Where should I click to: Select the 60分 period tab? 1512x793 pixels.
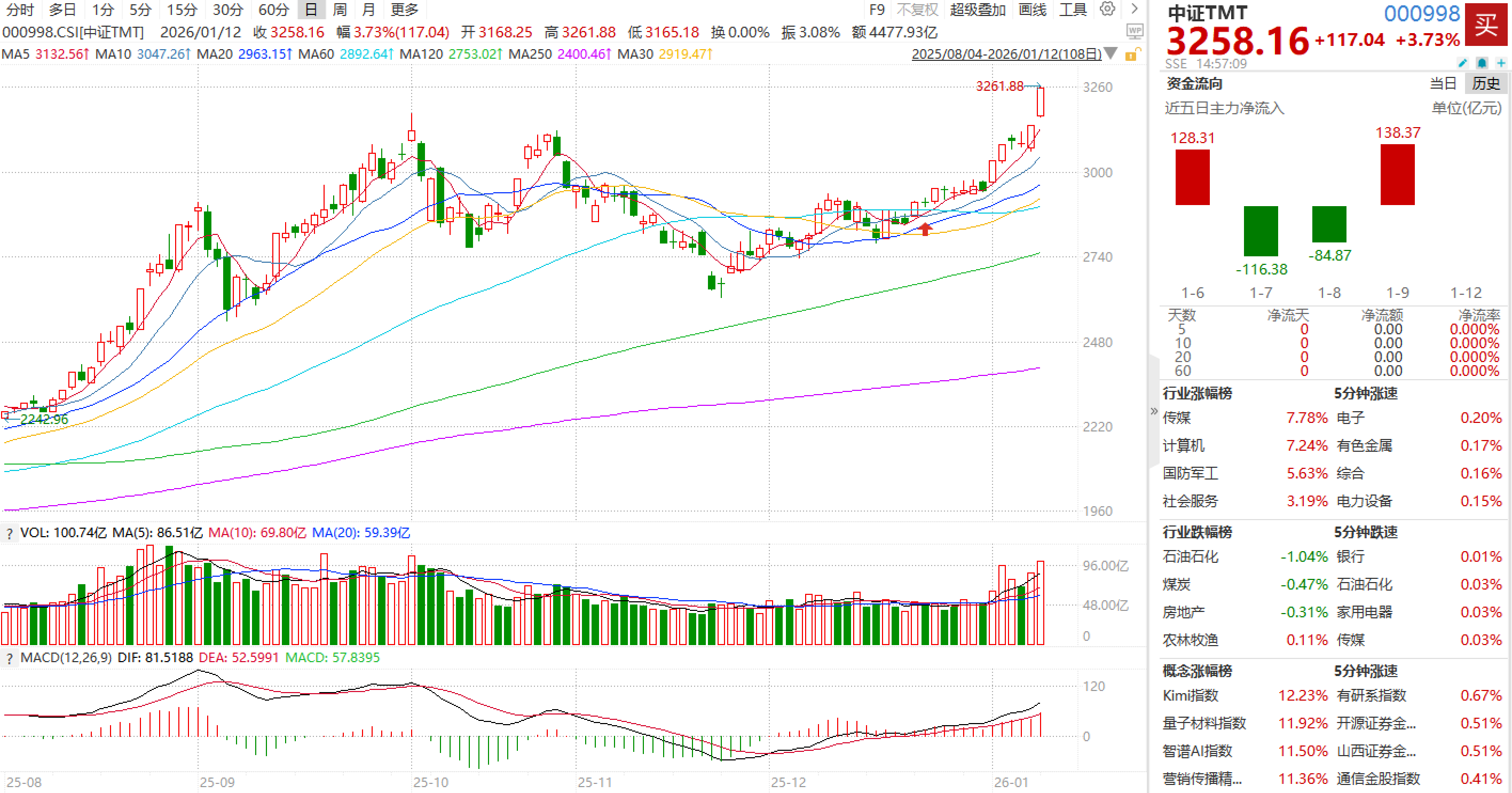click(273, 10)
